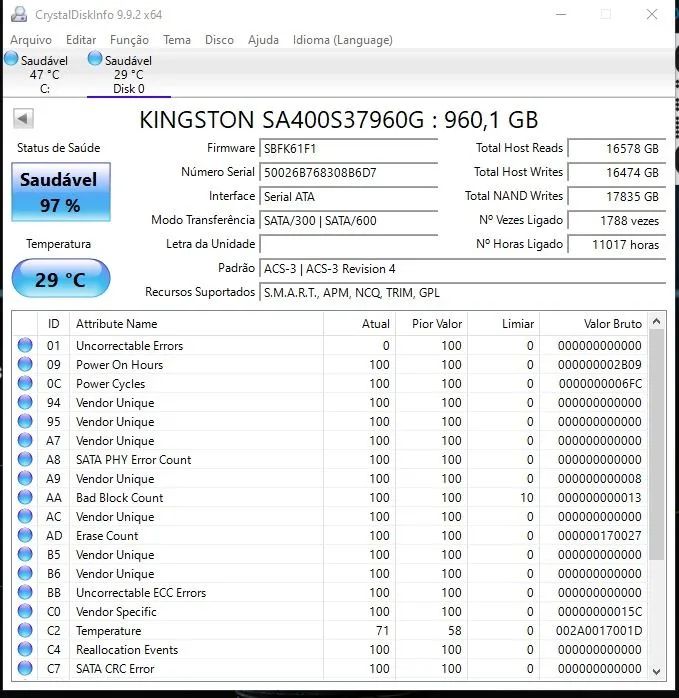Click the previous disk arrow button

(x=23, y=118)
